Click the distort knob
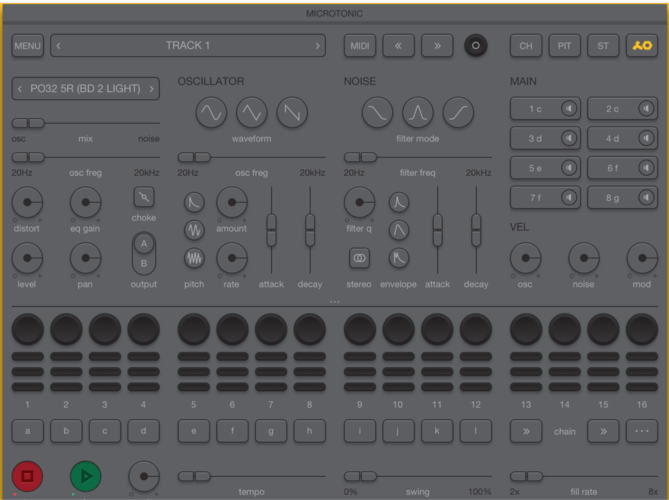This screenshot has height=500, width=669. point(27,202)
